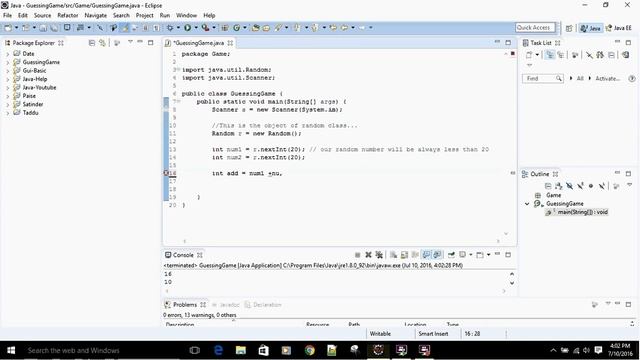Viewport: 640px width, 360px height.
Task: Toggle Scheduled view in Task List
Action: tap(561, 55)
